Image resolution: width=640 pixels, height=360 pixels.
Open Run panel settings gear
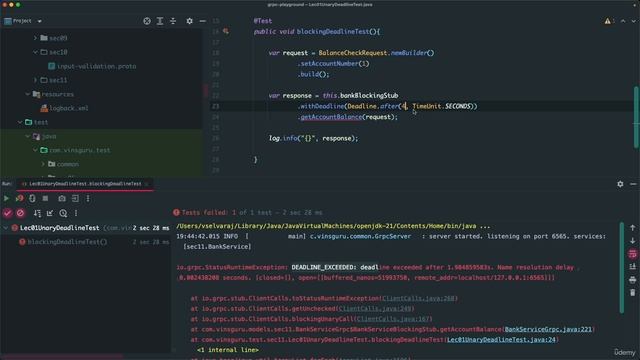click(x=620, y=184)
